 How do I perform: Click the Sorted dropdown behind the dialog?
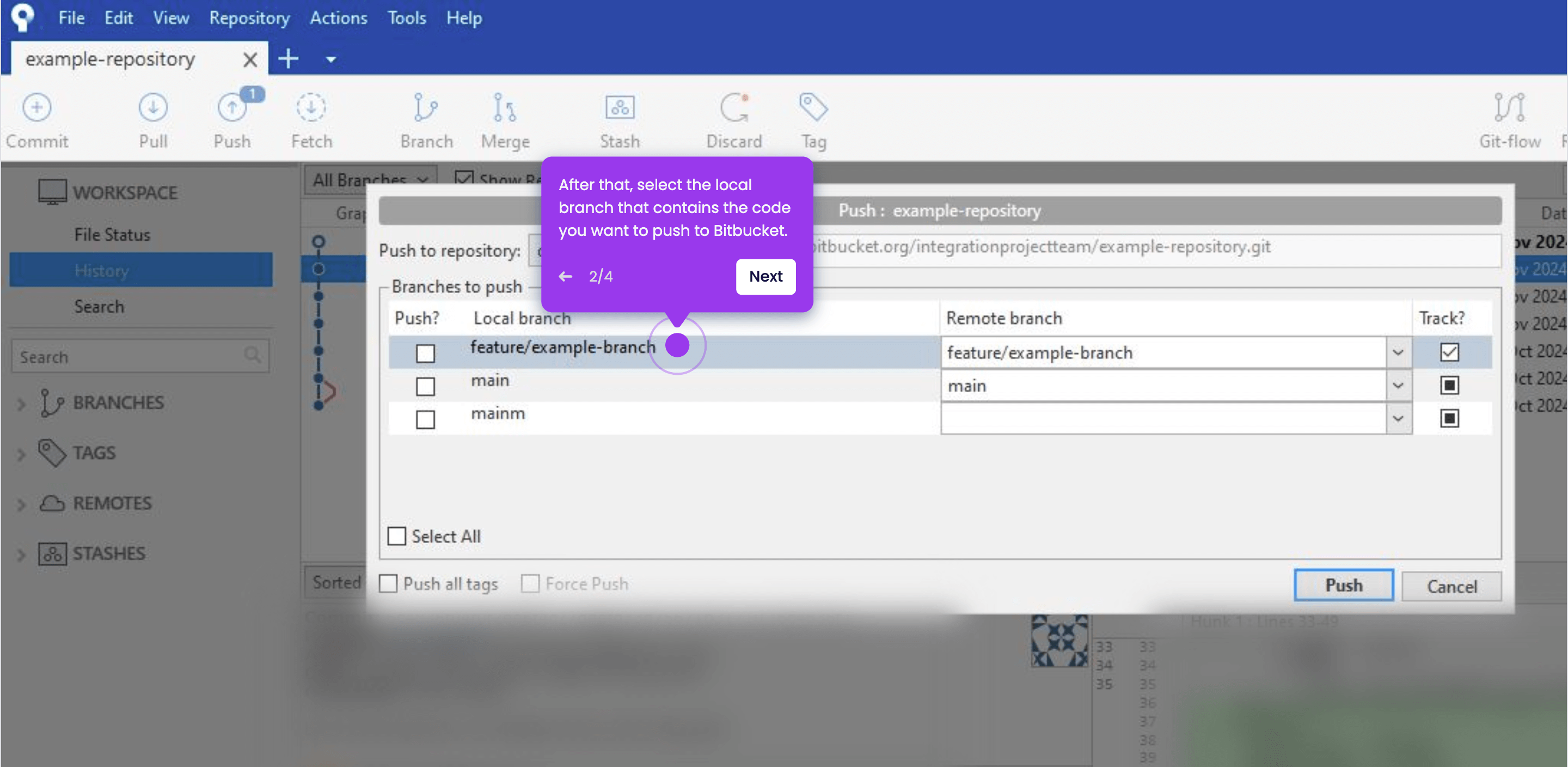pyautogui.click(x=335, y=582)
